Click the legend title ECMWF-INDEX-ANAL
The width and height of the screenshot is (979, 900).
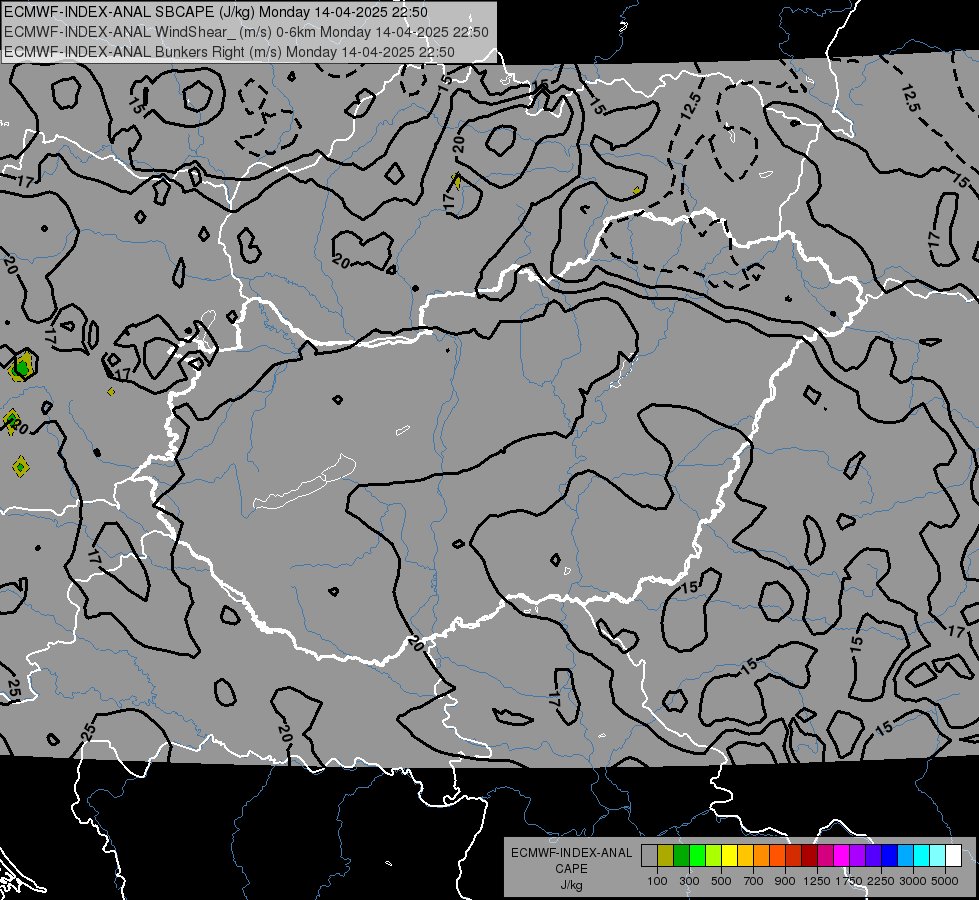point(571,853)
